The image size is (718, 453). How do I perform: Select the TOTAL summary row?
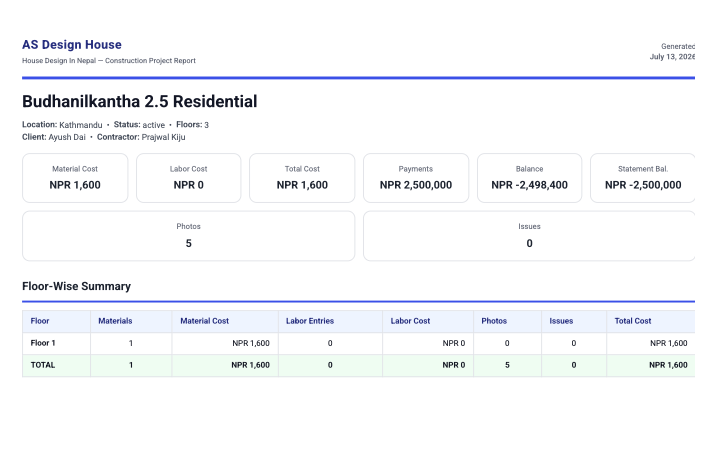point(359,366)
